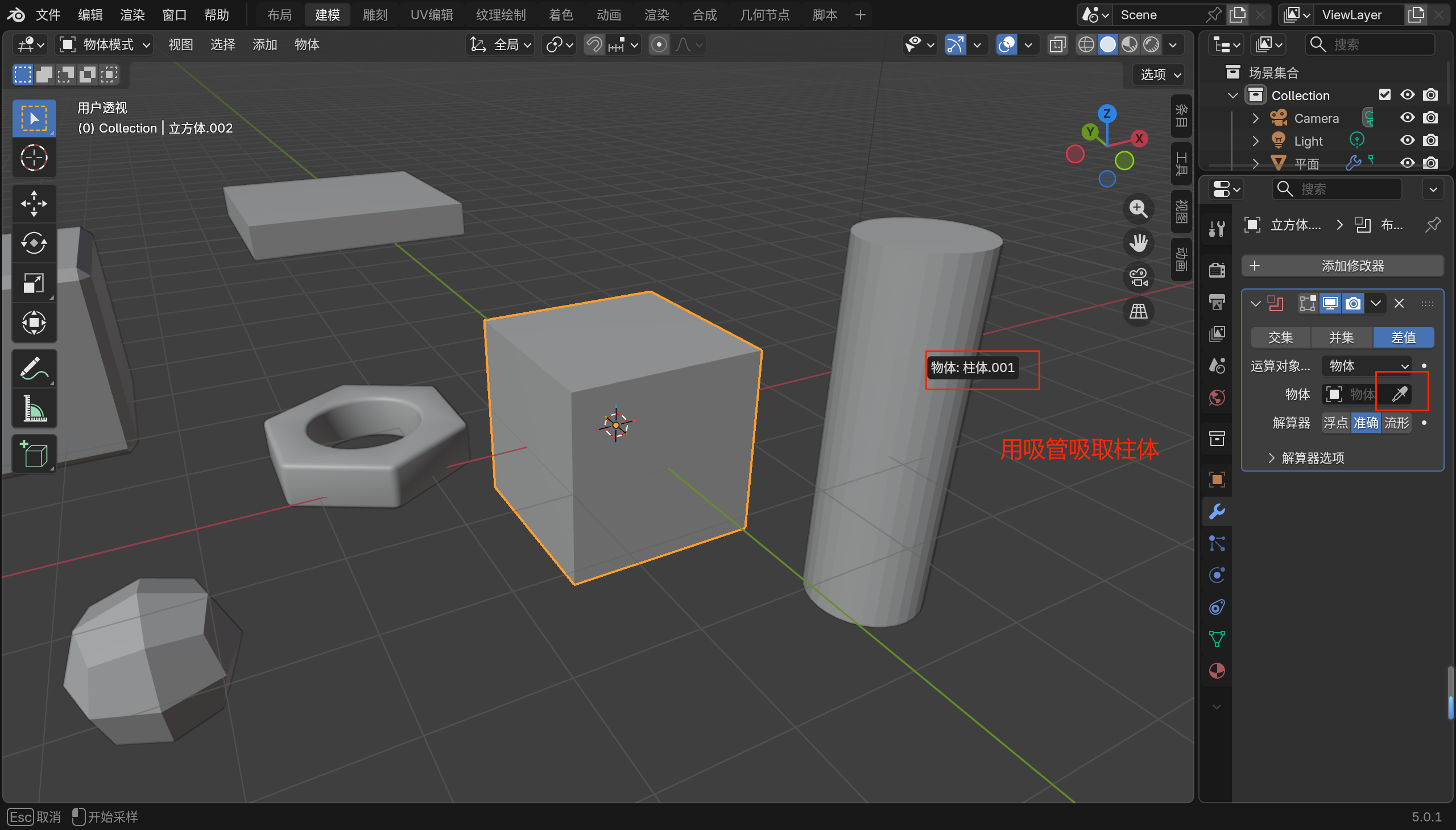Uncheck the Collection exclude checkbox

click(1384, 94)
